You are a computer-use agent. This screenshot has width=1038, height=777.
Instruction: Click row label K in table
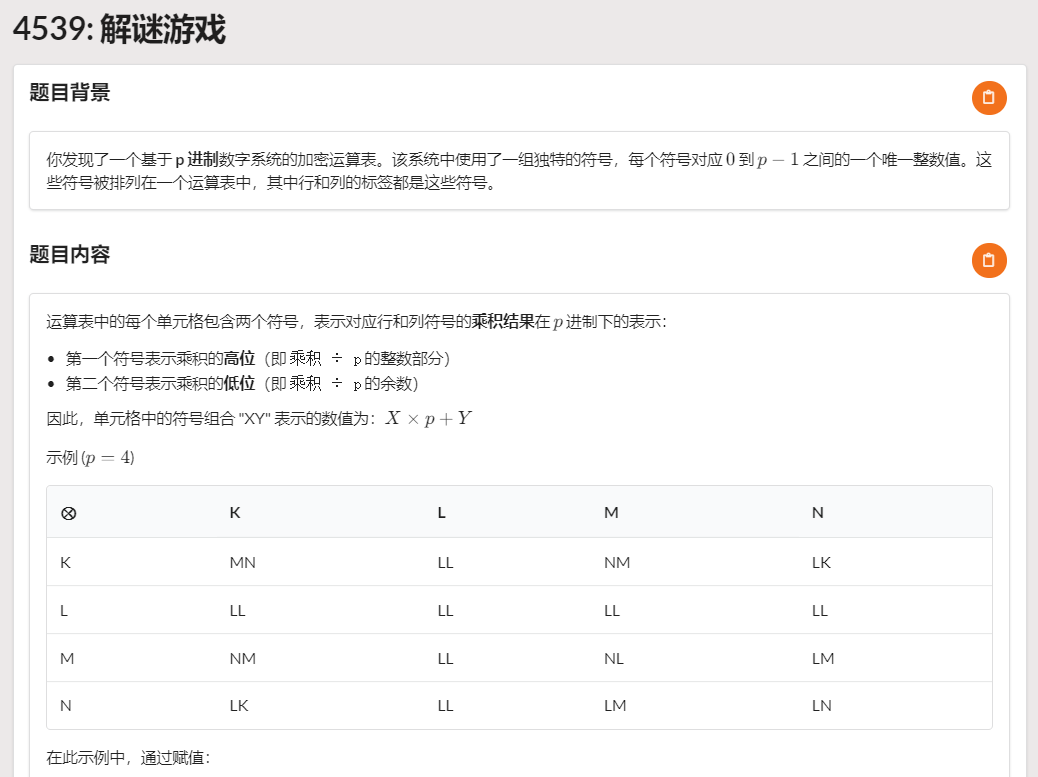click(65, 563)
